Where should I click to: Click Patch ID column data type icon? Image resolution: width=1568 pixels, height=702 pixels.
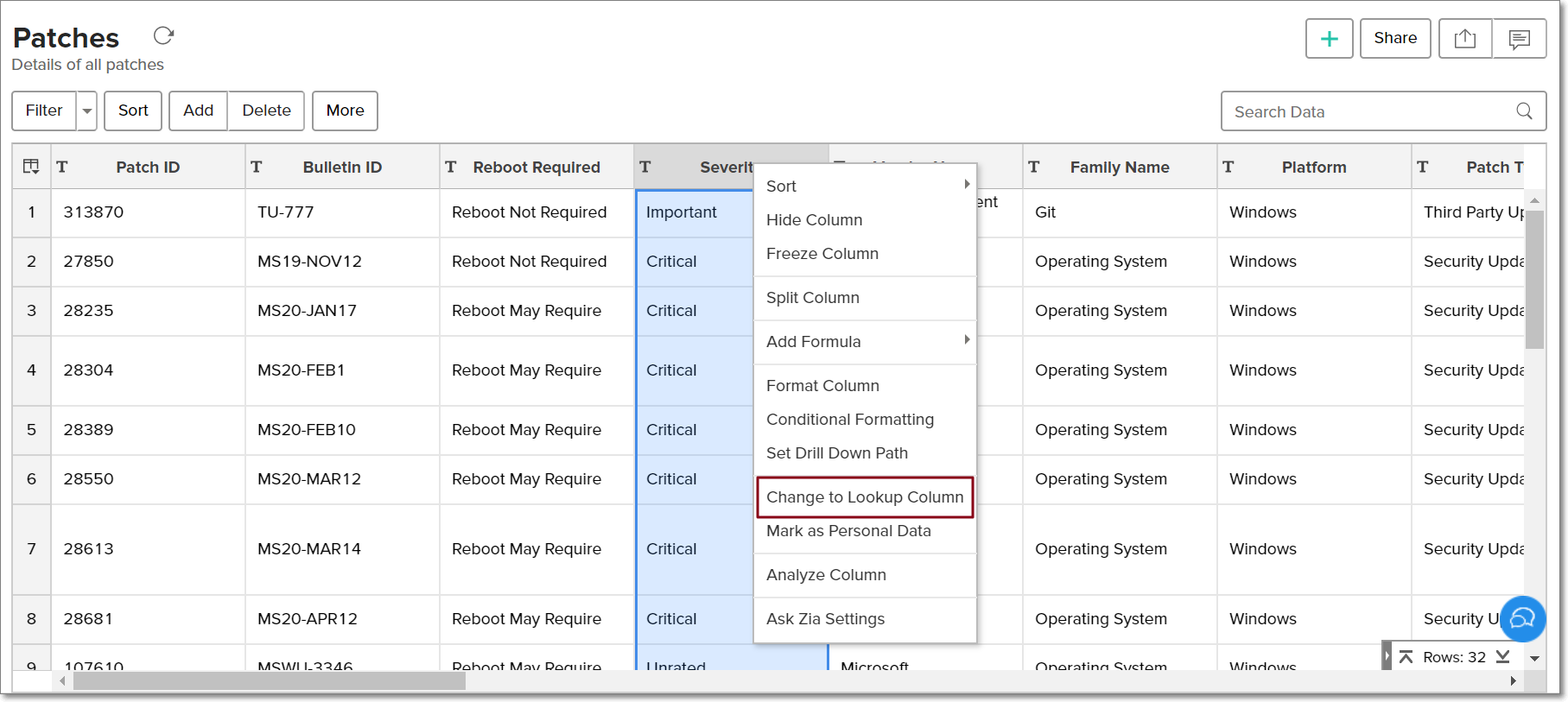coord(62,167)
